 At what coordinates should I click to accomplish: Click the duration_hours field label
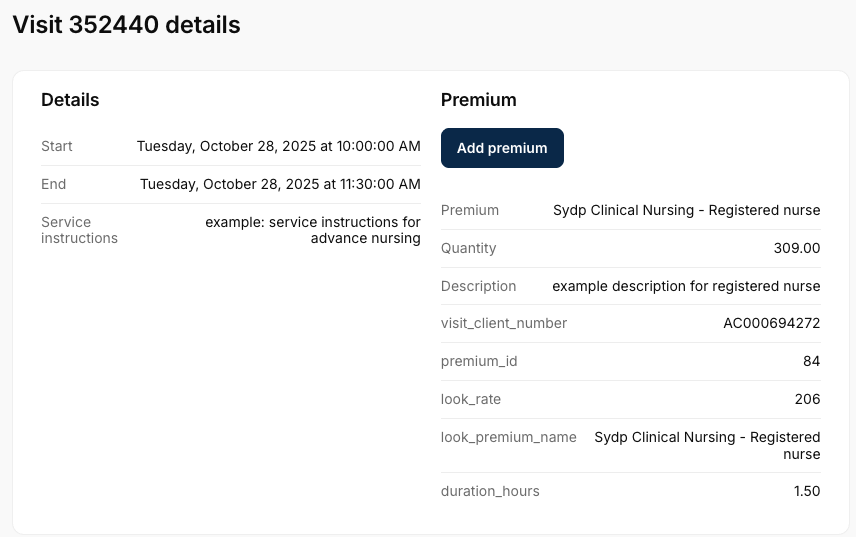[490, 491]
